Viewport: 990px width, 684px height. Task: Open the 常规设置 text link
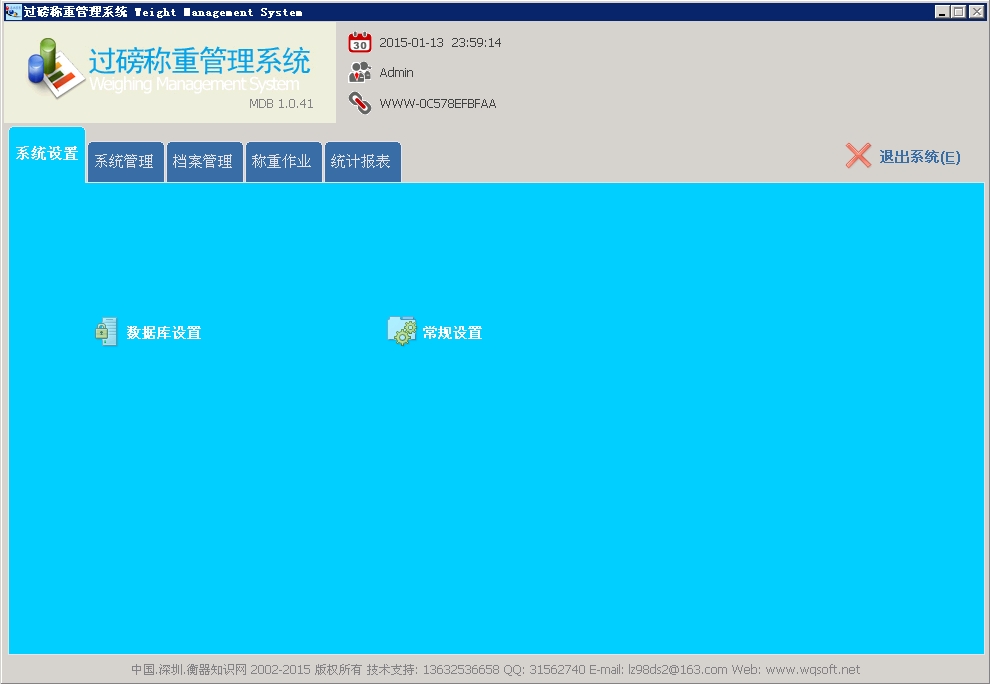tap(452, 333)
